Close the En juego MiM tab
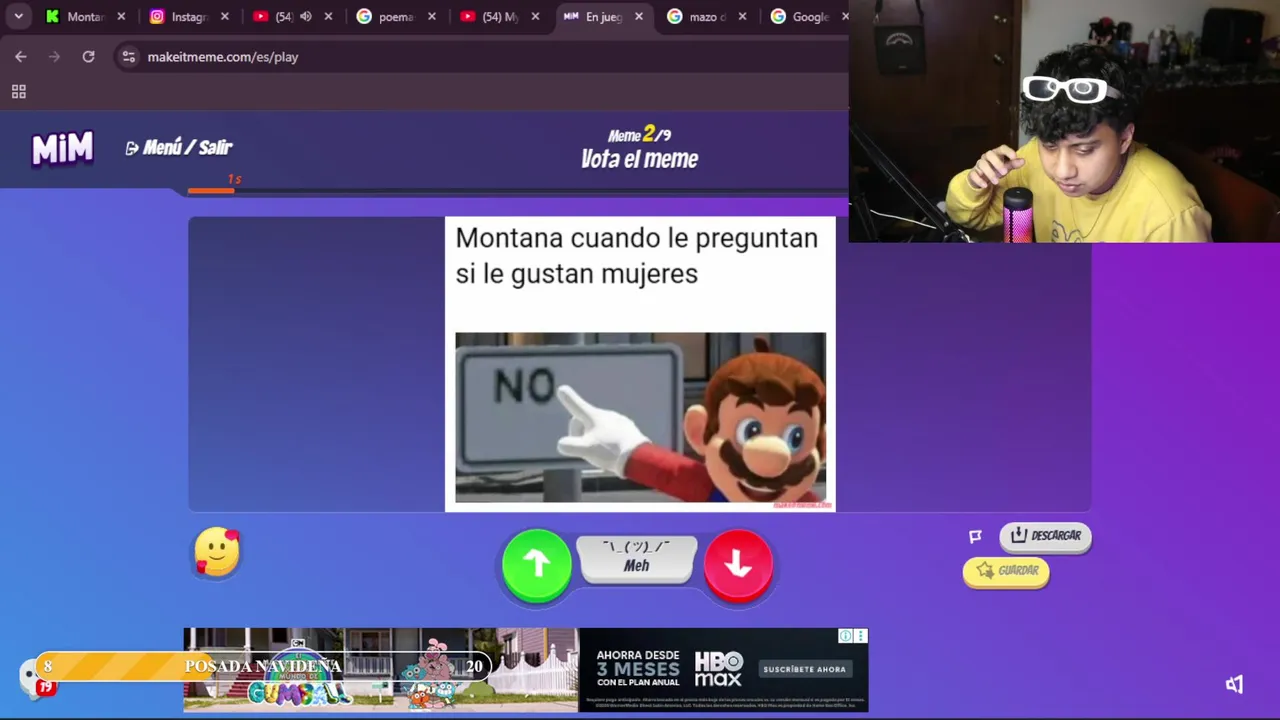Image resolution: width=1280 pixels, height=720 pixels. click(x=639, y=17)
